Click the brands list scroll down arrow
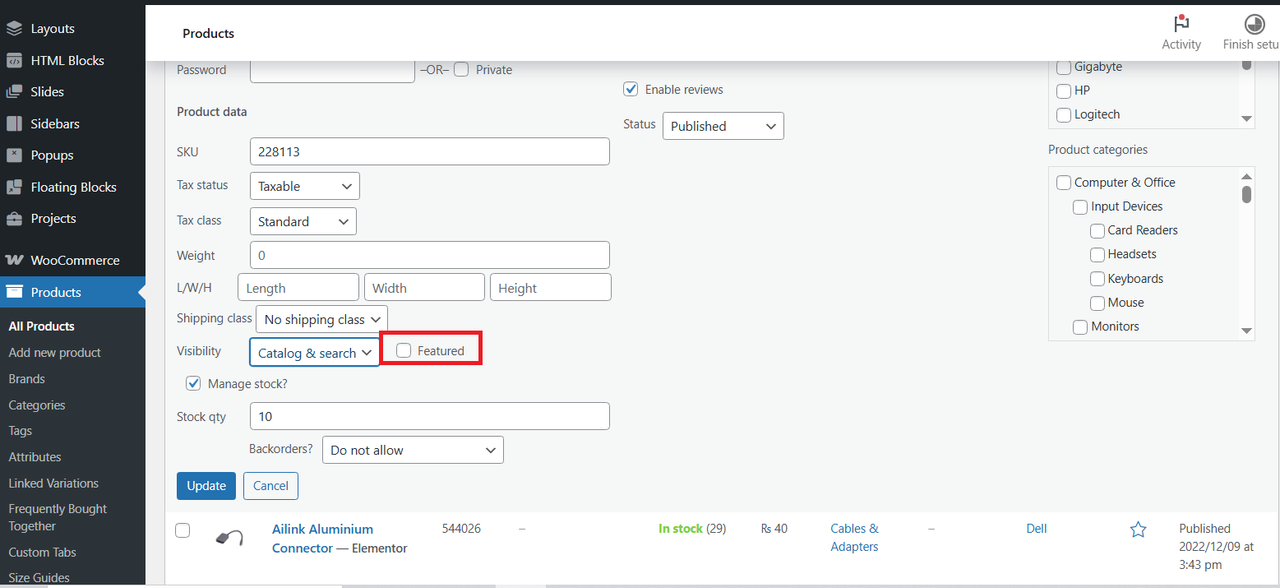Viewport: 1280px width, 588px height. coord(1247,119)
